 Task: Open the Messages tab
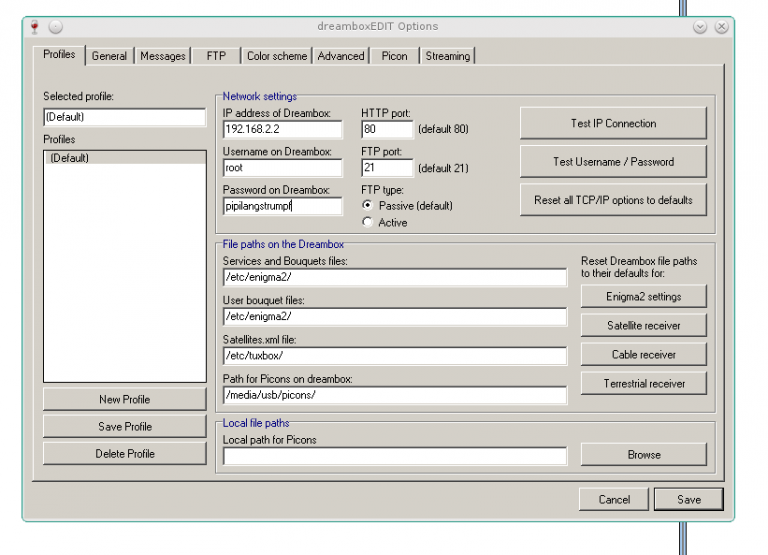point(163,56)
